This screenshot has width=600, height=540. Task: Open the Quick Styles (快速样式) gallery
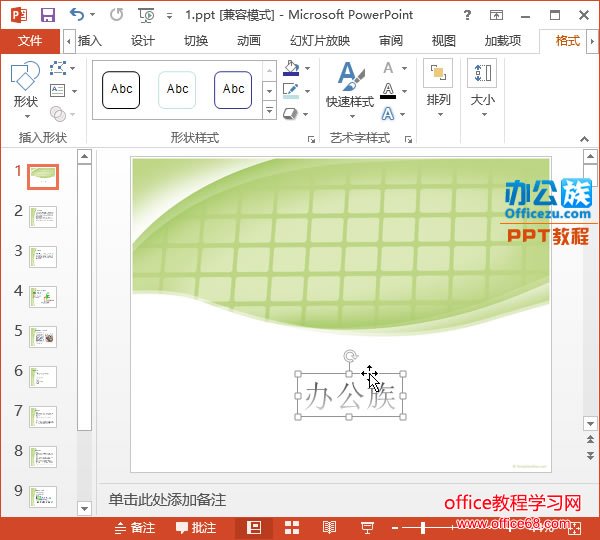(349, 88)
